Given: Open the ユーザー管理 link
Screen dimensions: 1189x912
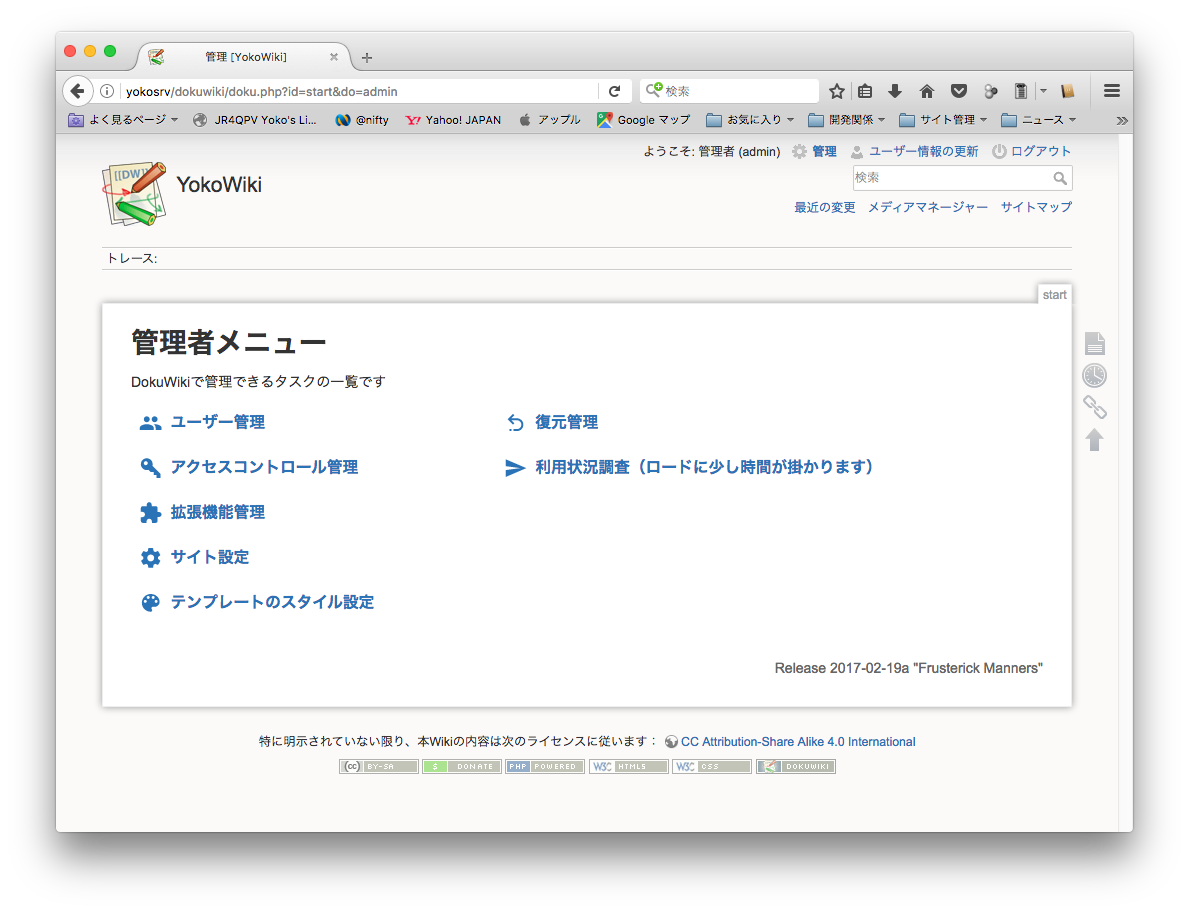Looking at the screenshot, I should (218, 422).
